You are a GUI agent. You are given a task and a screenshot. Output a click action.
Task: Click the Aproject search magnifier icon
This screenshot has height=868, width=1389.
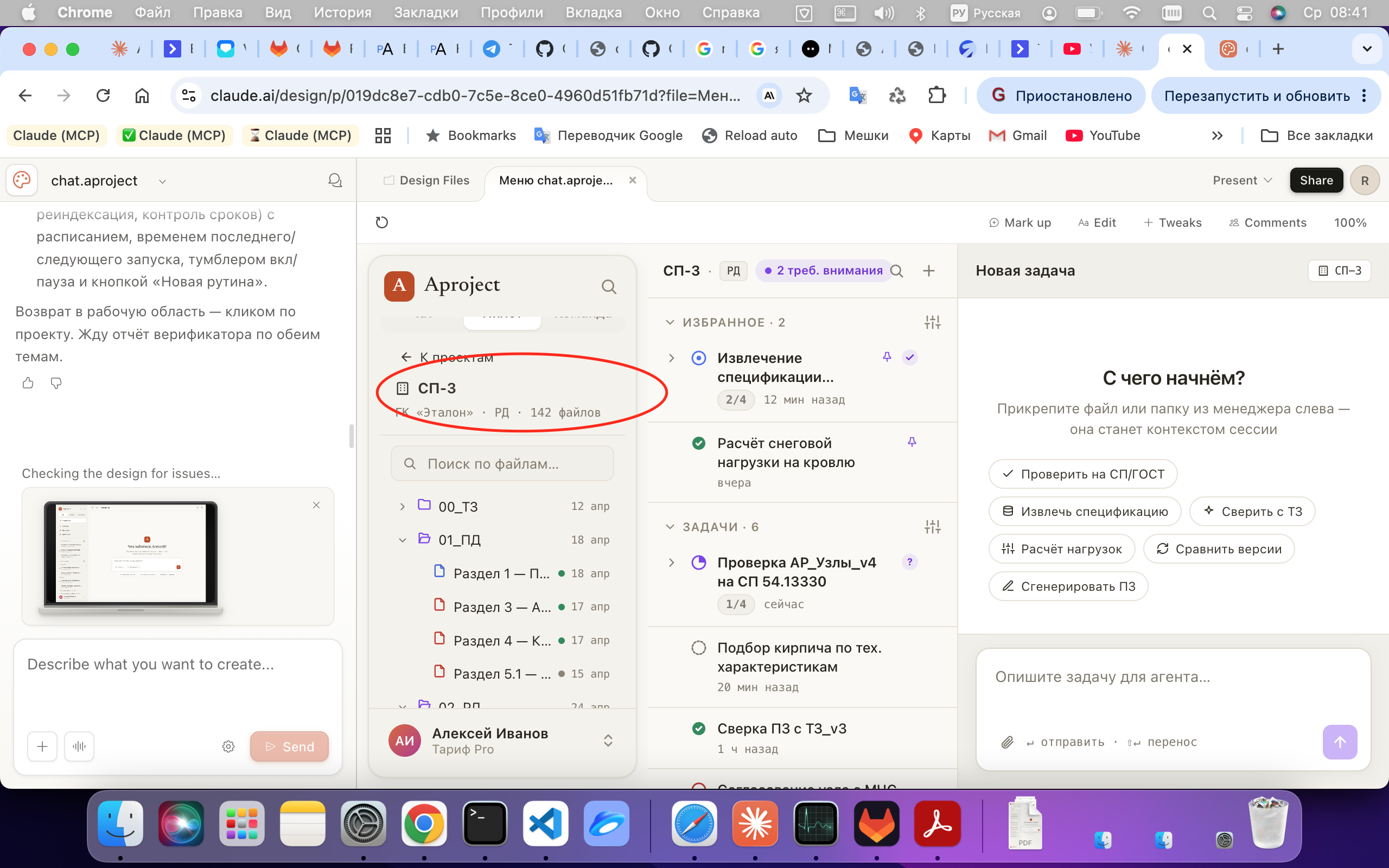pos(609,286)
